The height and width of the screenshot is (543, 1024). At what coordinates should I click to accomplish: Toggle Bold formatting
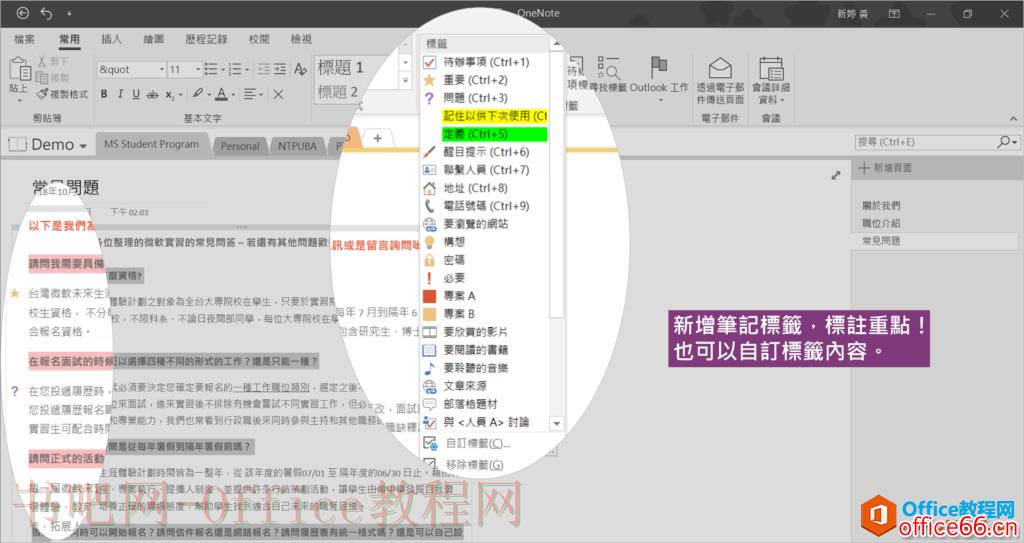[104, 94]
